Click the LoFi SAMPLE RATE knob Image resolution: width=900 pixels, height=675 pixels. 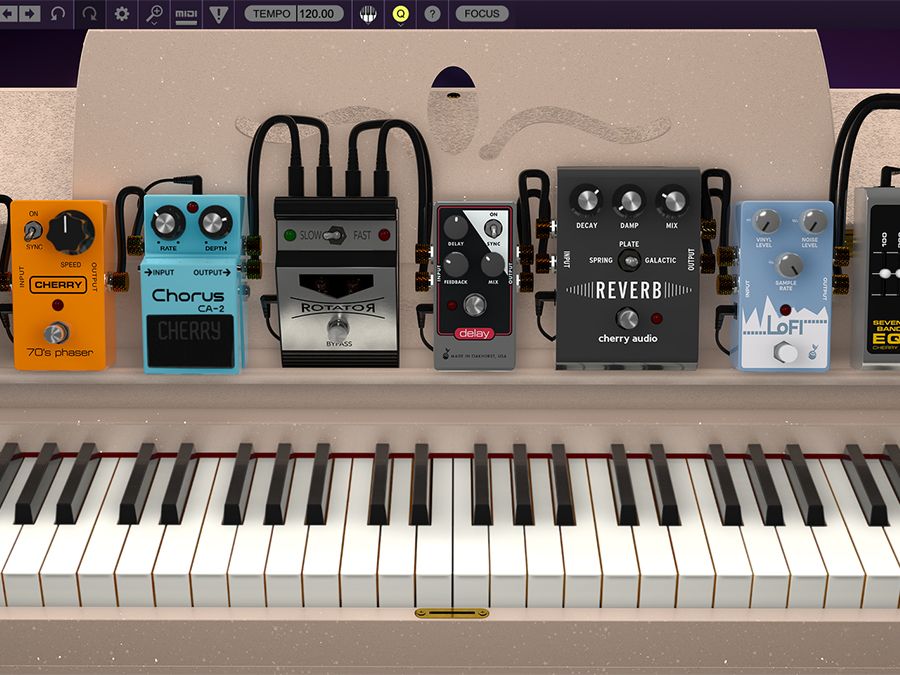pyautogui.click(x=789, y=264)
